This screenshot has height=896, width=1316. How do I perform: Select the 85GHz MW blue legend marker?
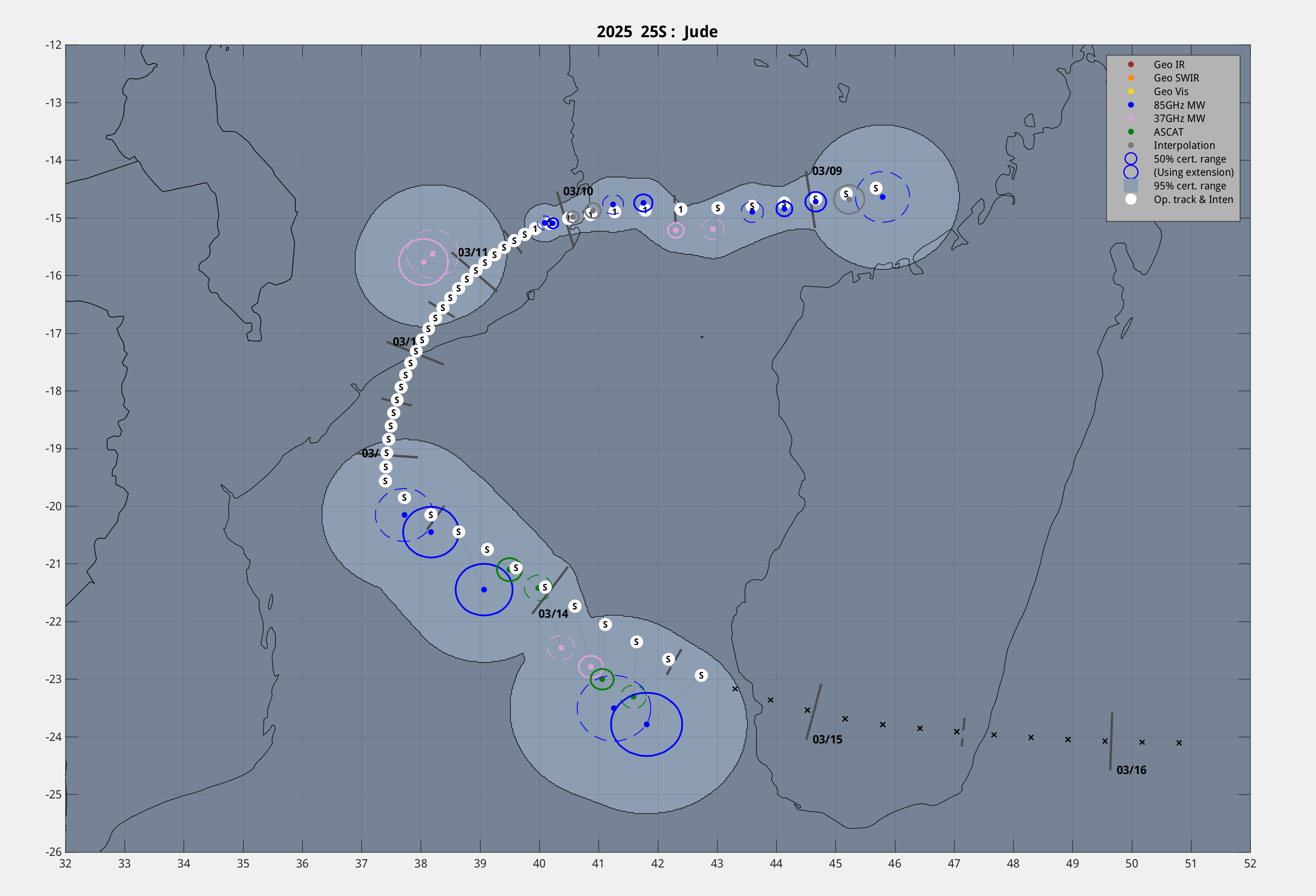tap(1130, 105)
